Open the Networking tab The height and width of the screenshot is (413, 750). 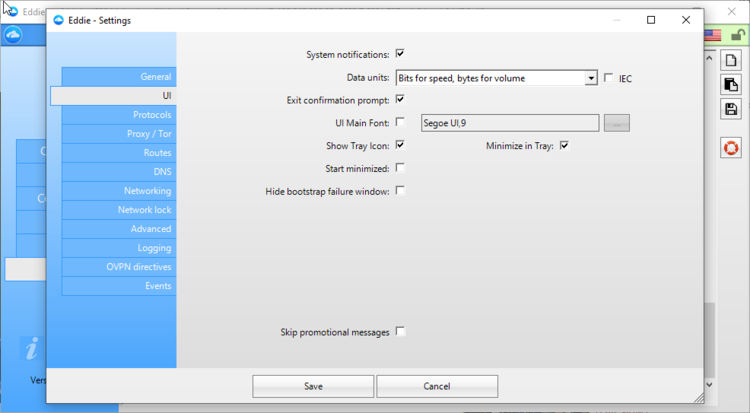[119, 191]
